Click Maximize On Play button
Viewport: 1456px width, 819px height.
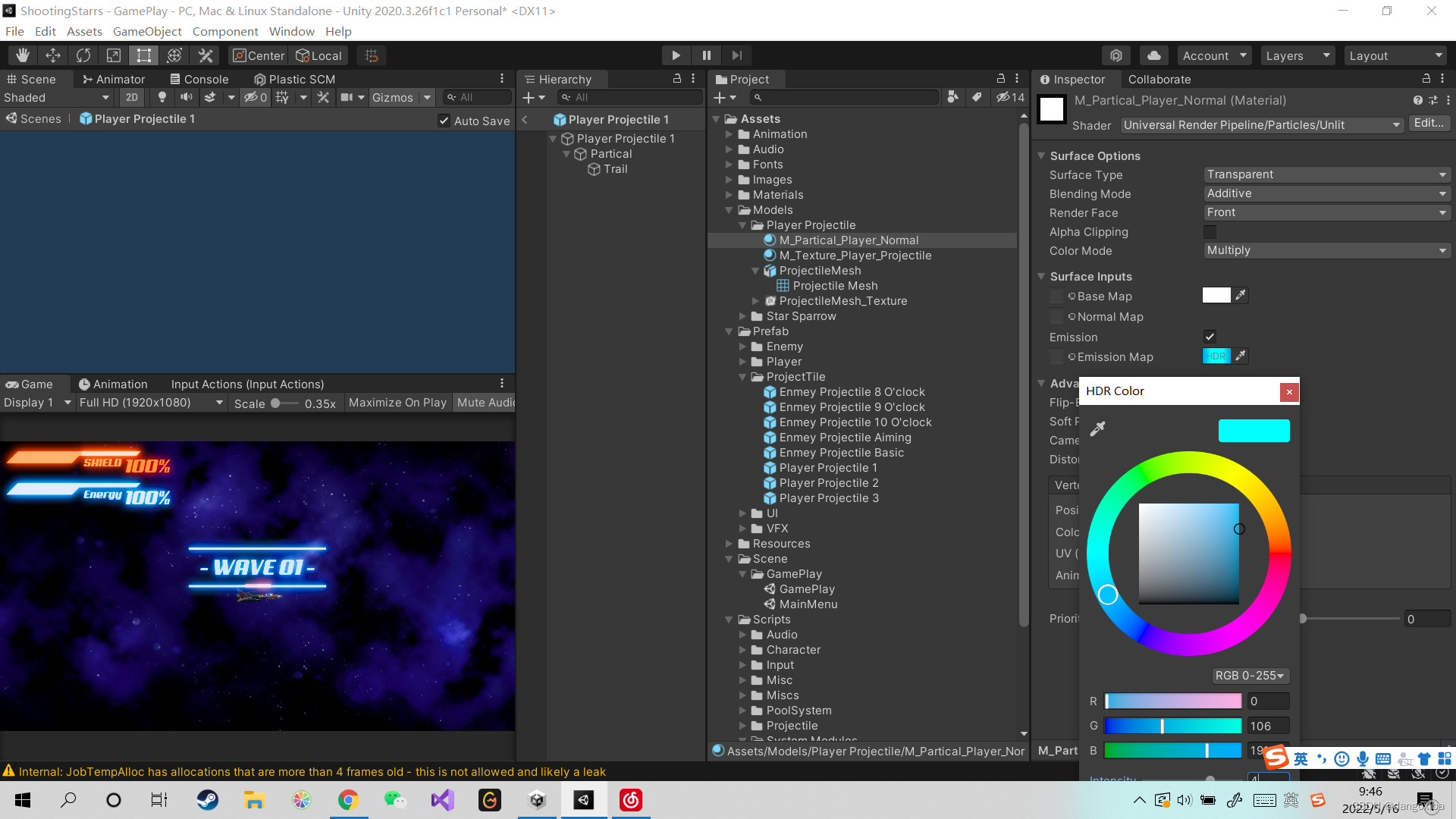point(397,403)
